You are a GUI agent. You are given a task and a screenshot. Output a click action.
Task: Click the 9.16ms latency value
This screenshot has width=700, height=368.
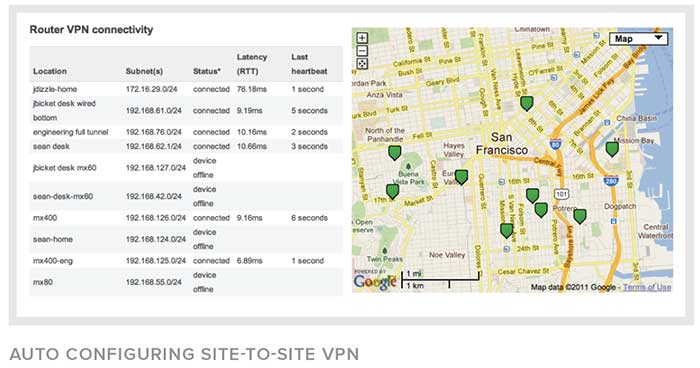250,217
